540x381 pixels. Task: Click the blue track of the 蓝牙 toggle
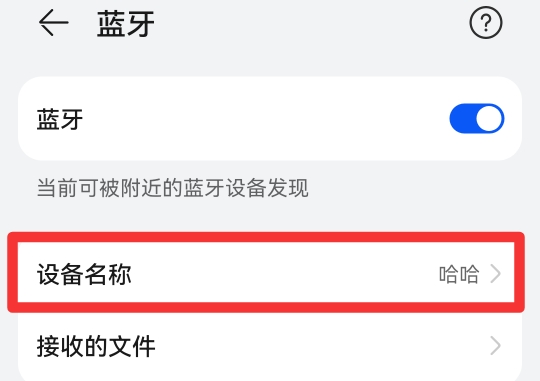[x=462, y=119]
